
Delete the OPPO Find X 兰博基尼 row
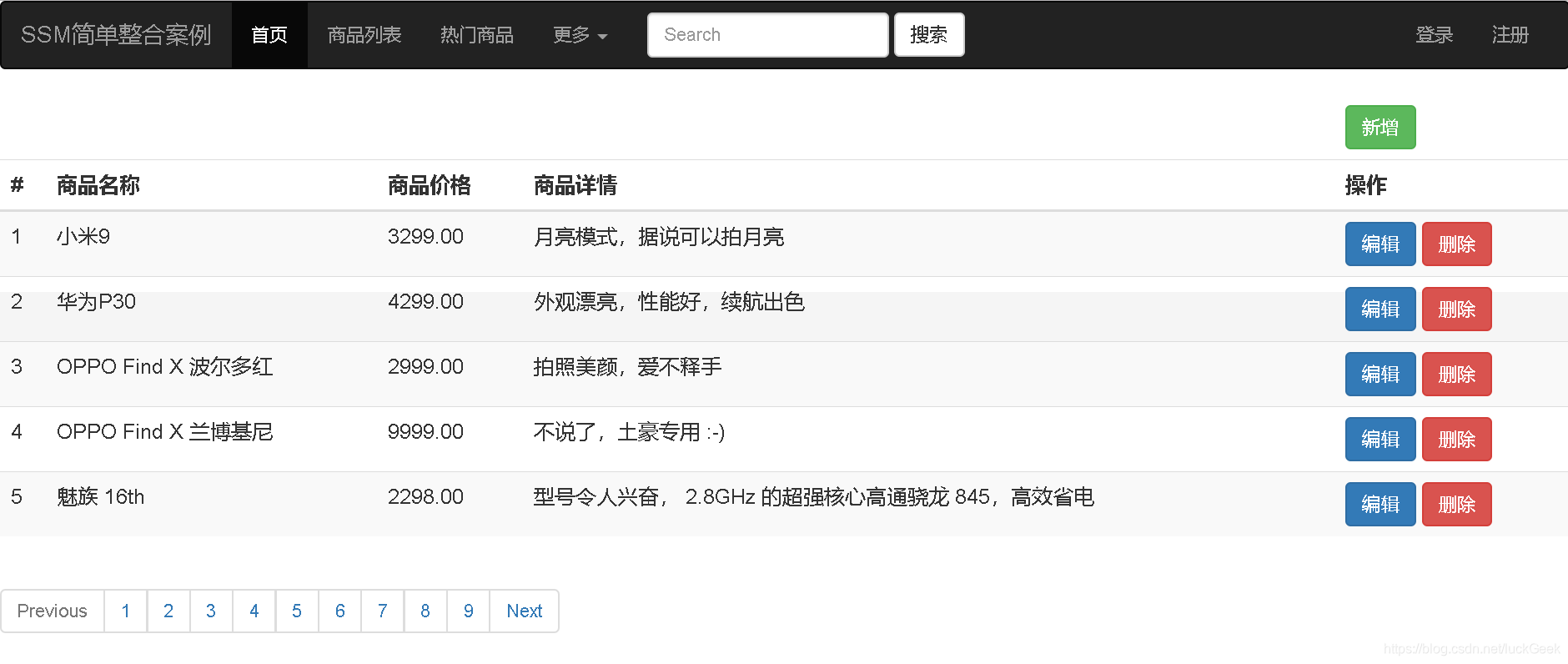(1457, 440)
